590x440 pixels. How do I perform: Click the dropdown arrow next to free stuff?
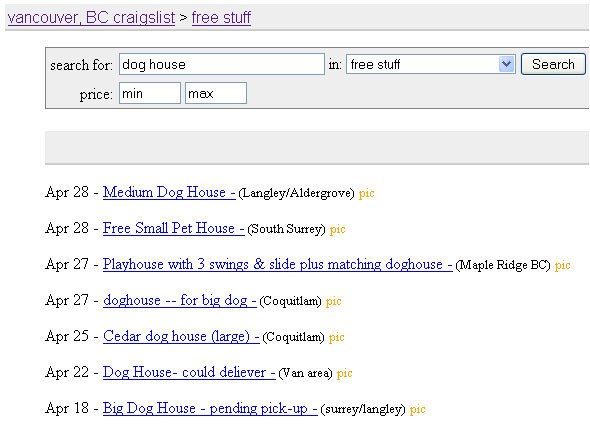[506, 64]
